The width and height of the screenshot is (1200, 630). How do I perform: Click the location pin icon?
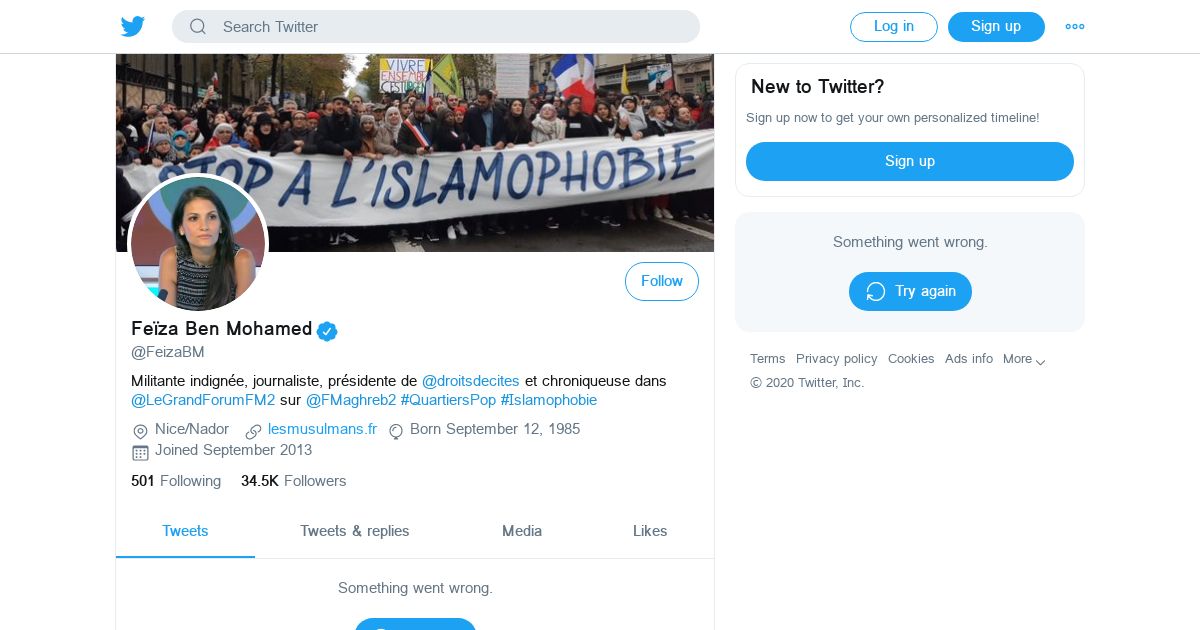coord(140,431)
